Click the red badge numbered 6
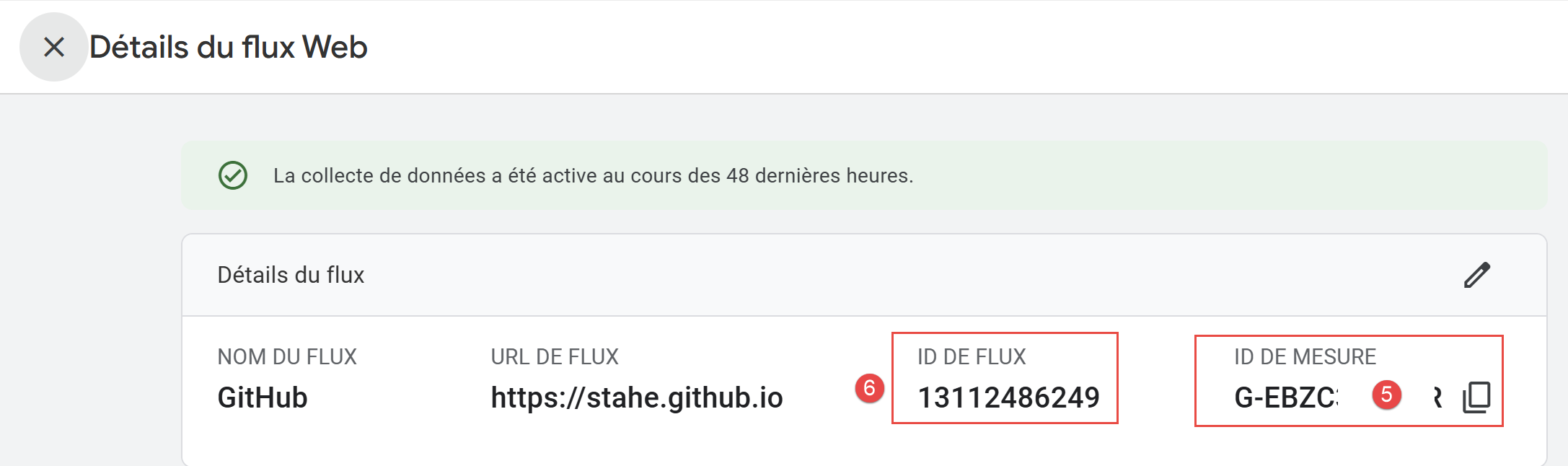This screenshot has width=1568, height=466. 869,389
